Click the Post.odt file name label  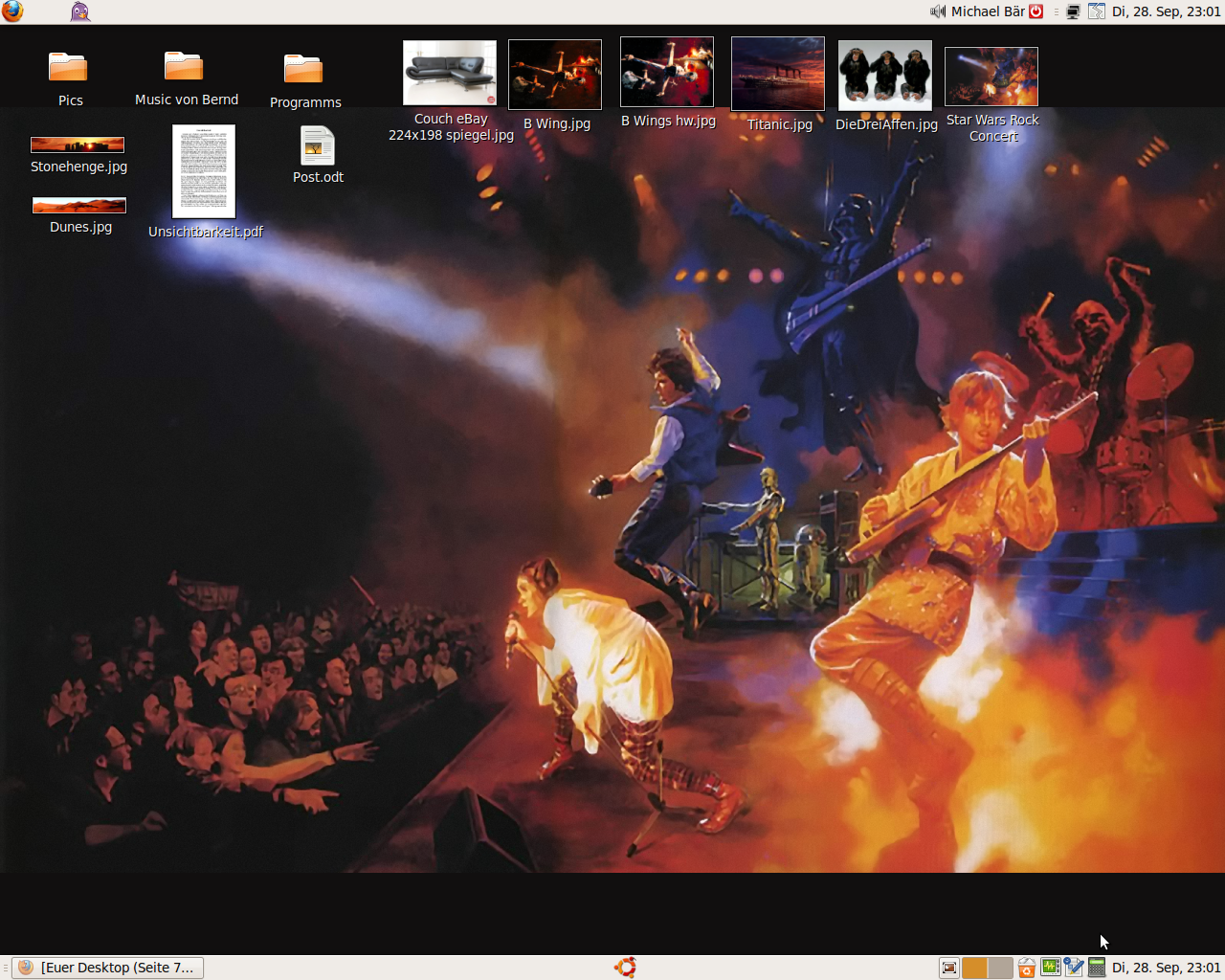click(x=318, y=177)
